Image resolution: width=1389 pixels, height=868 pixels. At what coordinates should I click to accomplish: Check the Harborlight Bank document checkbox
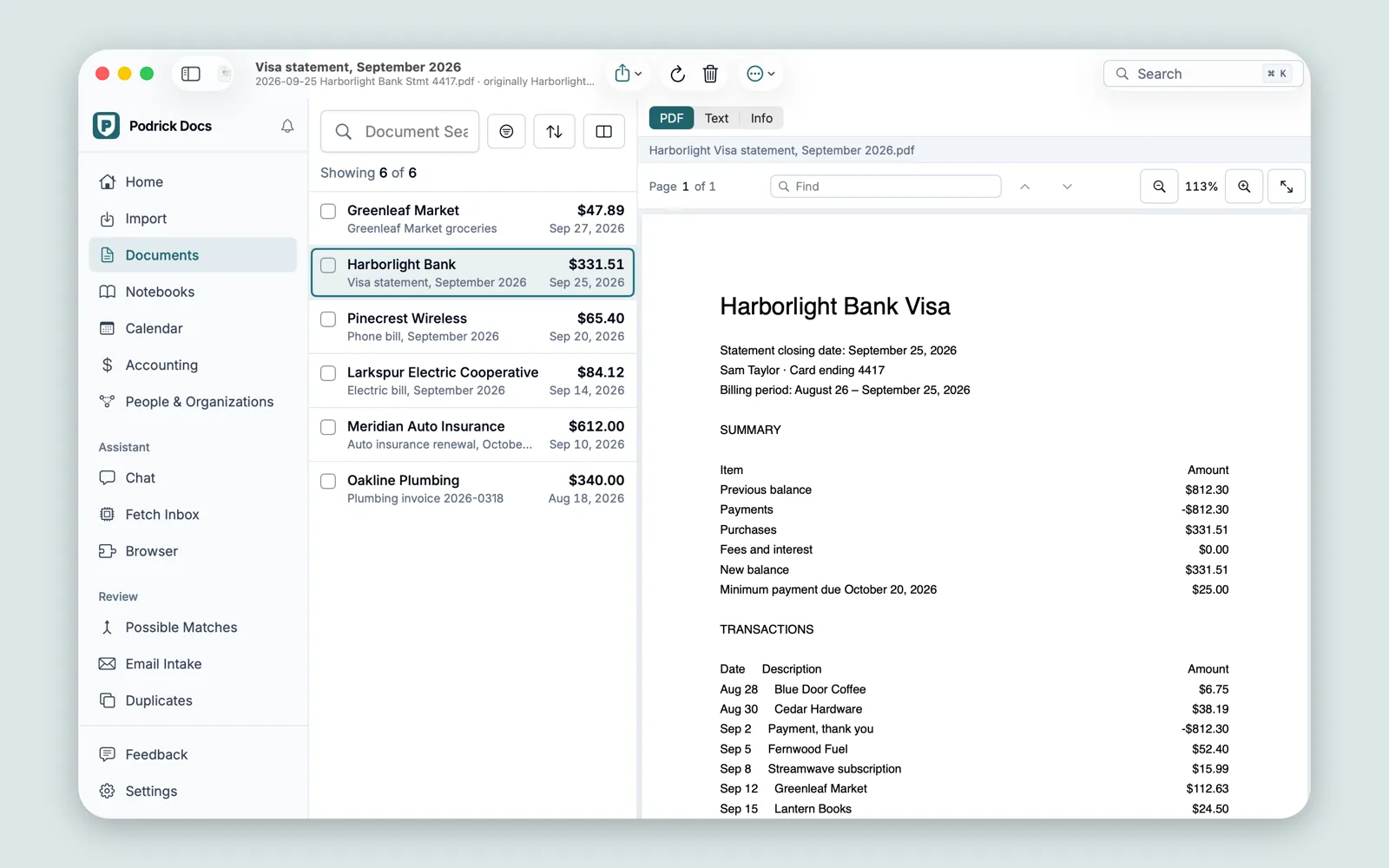point(328,265)
